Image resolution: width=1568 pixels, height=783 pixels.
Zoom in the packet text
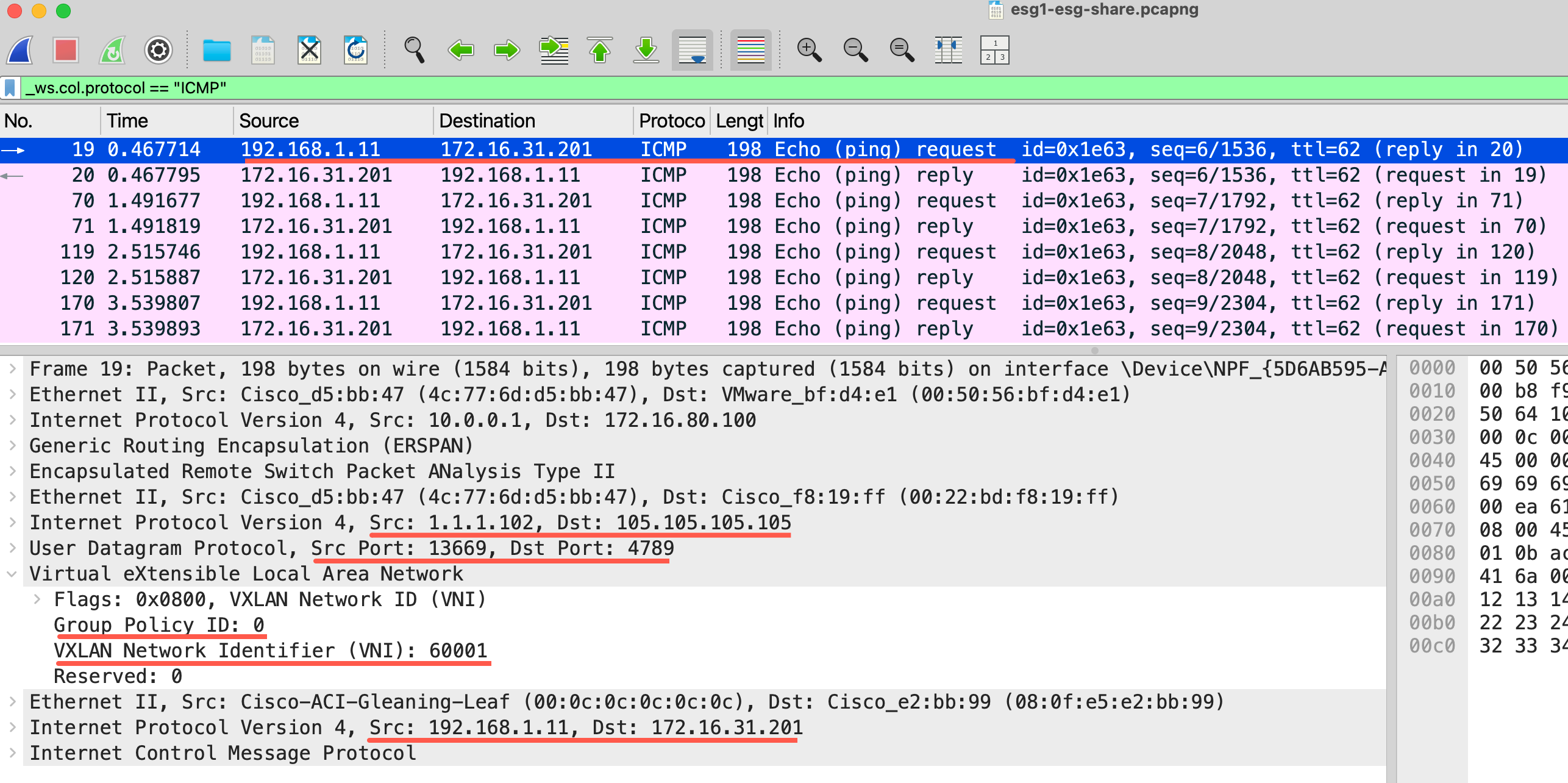809,50
